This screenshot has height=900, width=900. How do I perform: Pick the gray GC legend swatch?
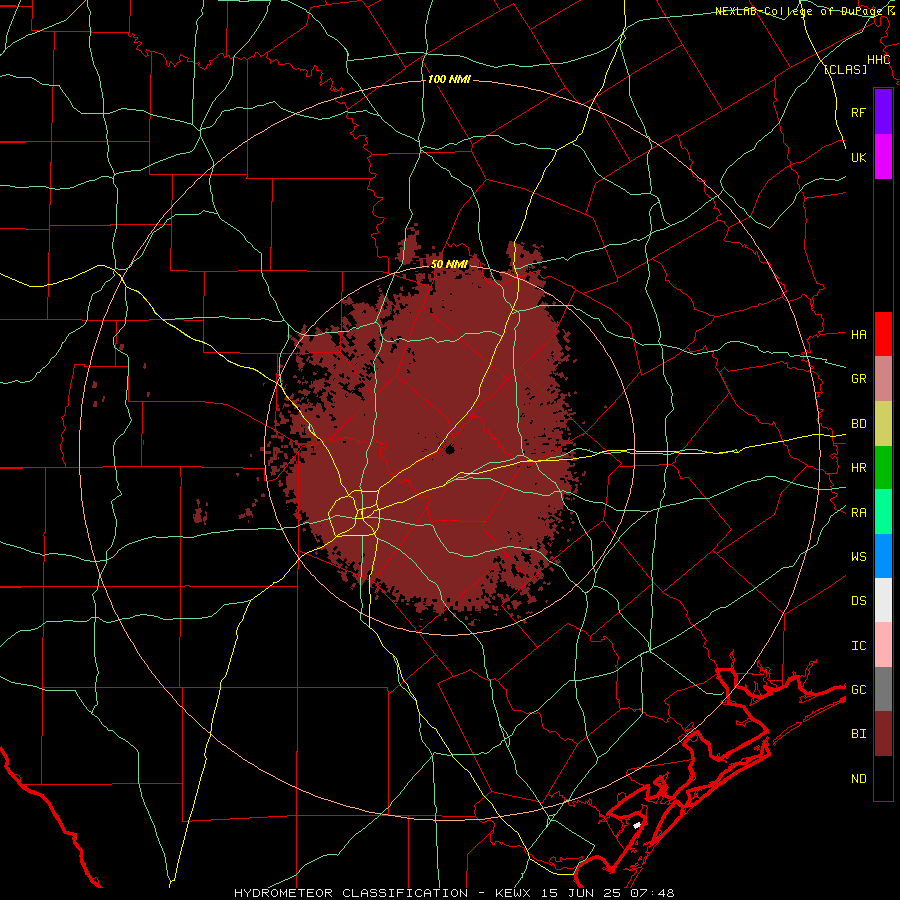(x=883, y=689)
